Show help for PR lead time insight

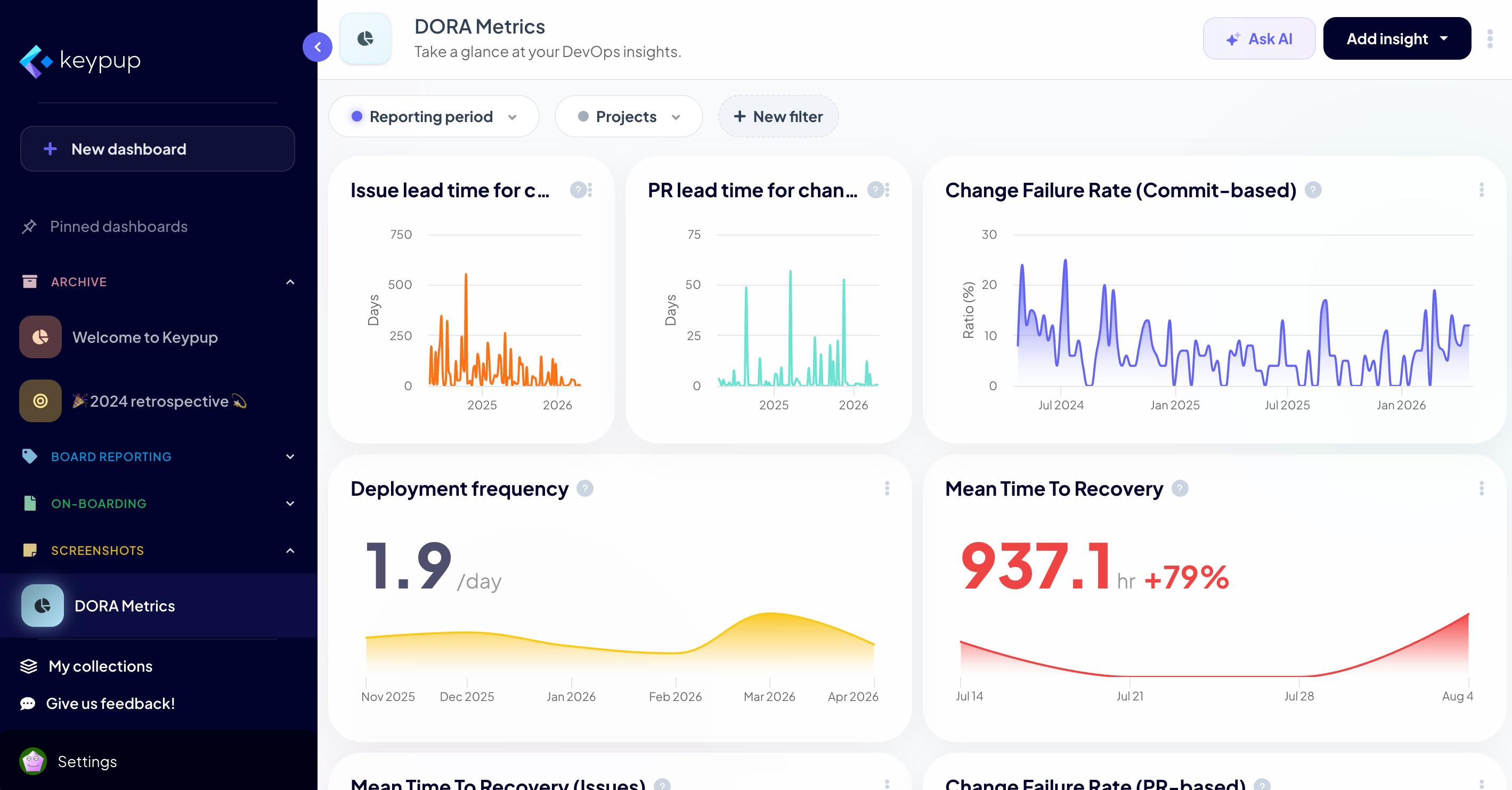875,190
